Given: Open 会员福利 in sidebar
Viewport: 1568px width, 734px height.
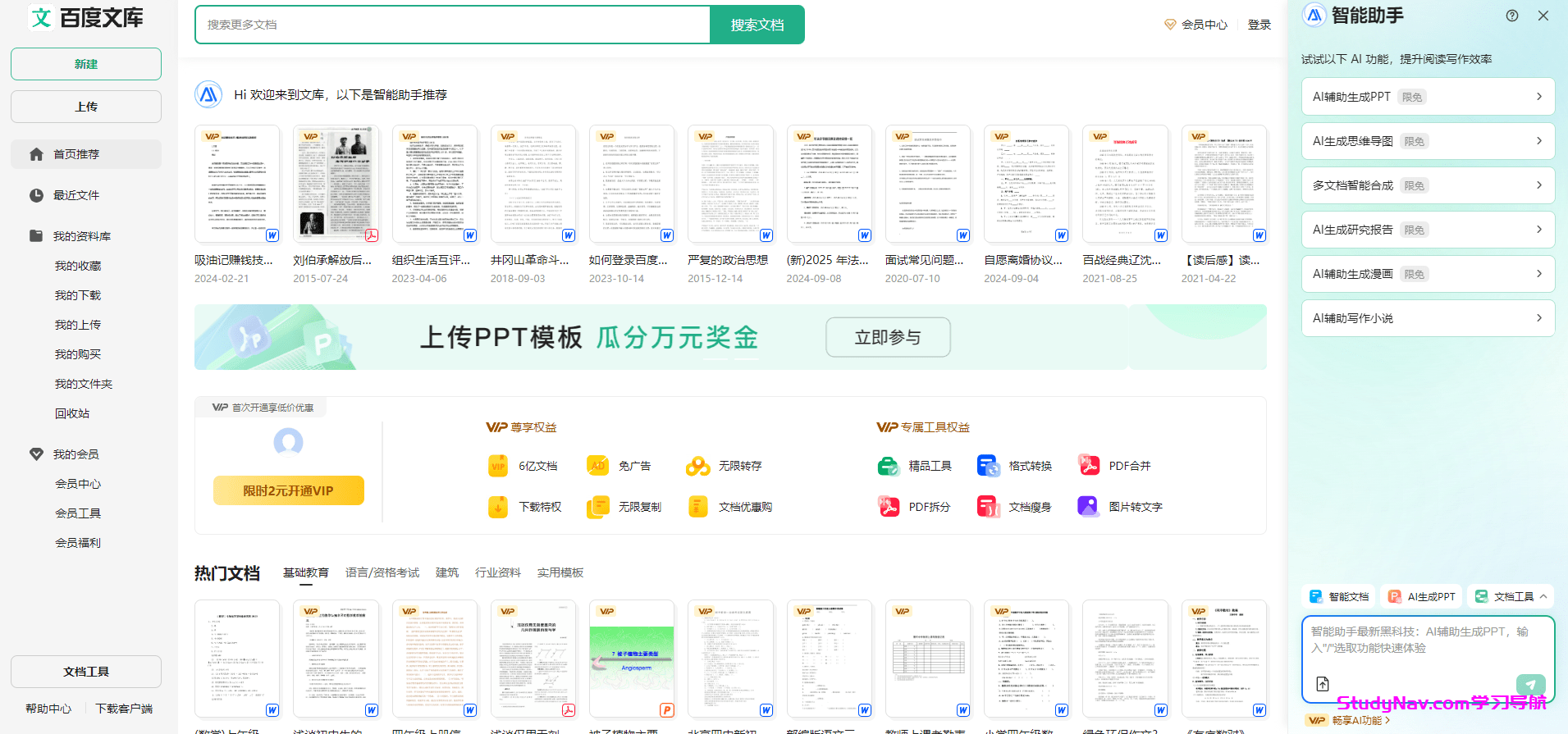Looking at the screenshot, I should coord(78,543).
